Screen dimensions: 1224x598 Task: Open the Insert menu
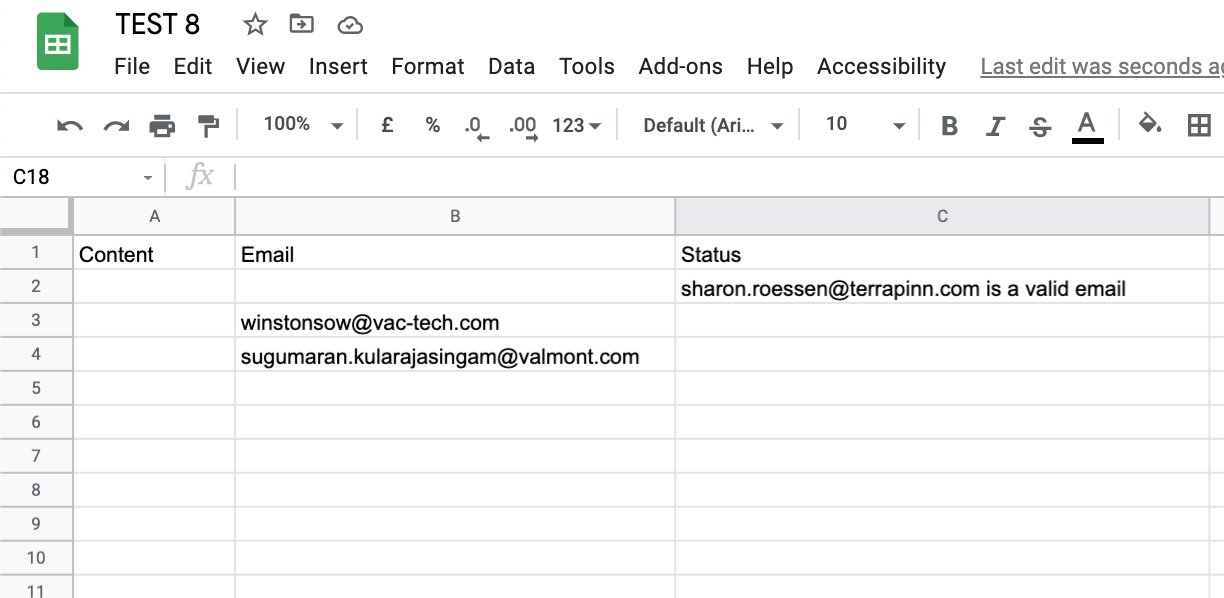click(338, 66)
